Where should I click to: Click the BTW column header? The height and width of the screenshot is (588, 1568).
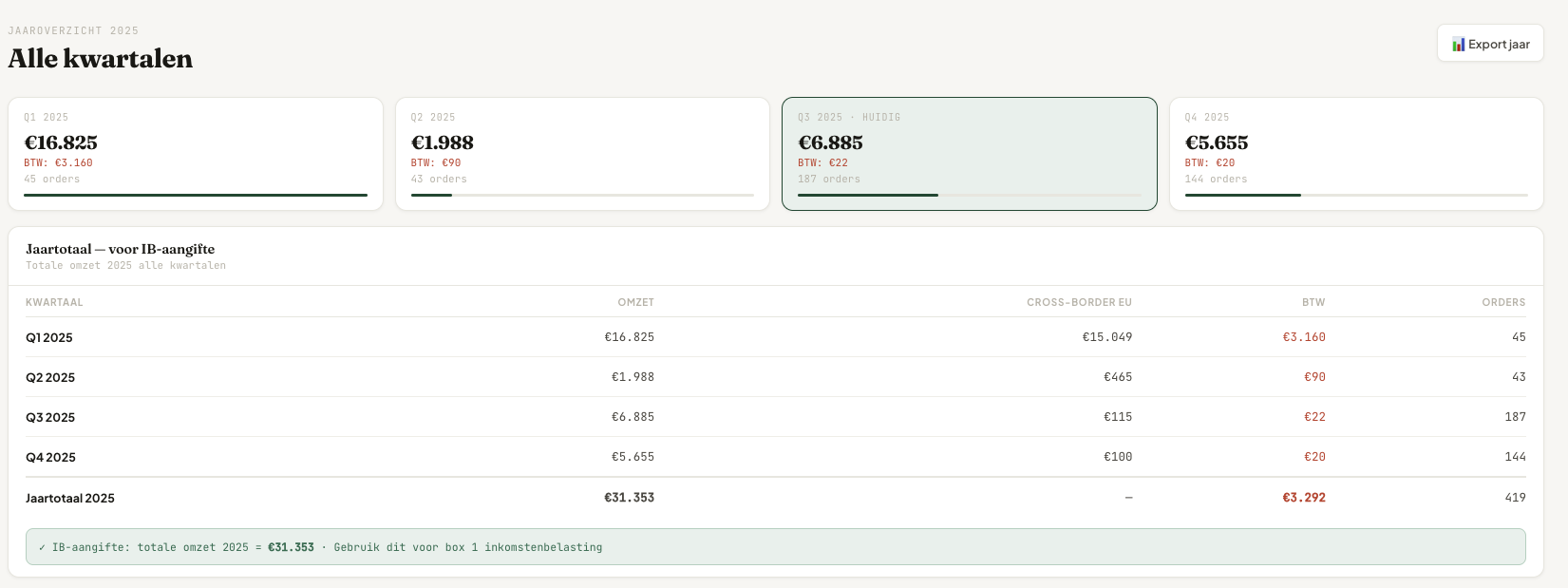[1313, 302]
